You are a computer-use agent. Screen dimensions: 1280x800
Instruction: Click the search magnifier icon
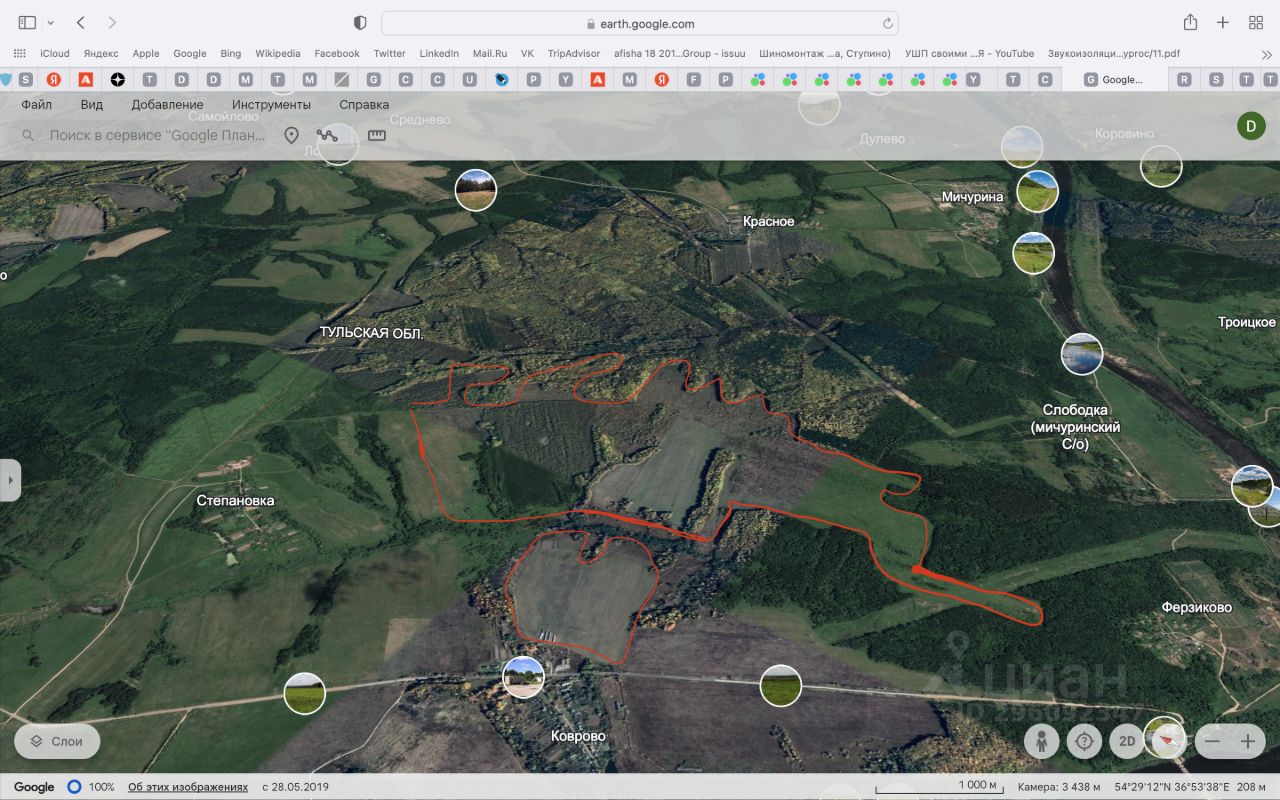coord(28,135)
